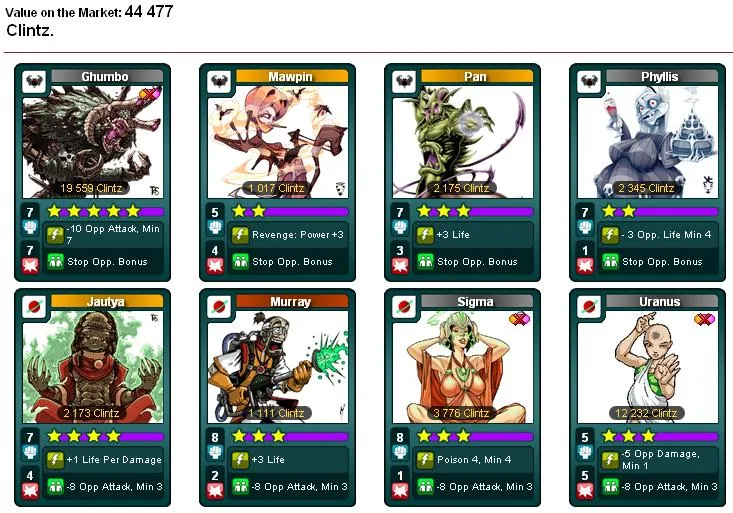Open Murray's card artwork

click(278, 367)
